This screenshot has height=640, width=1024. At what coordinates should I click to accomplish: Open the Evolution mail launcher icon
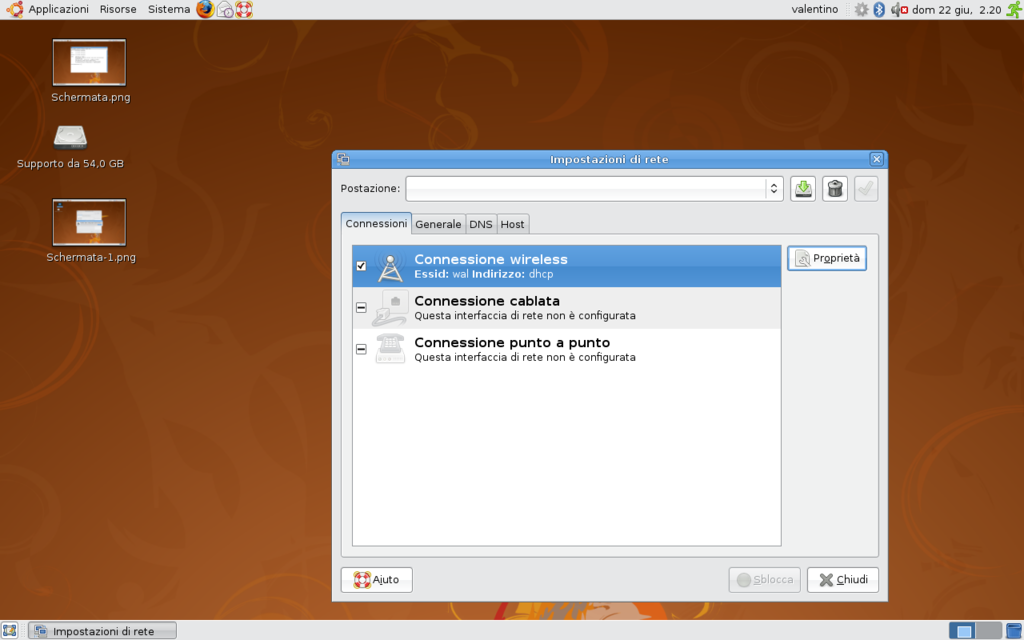225,9
